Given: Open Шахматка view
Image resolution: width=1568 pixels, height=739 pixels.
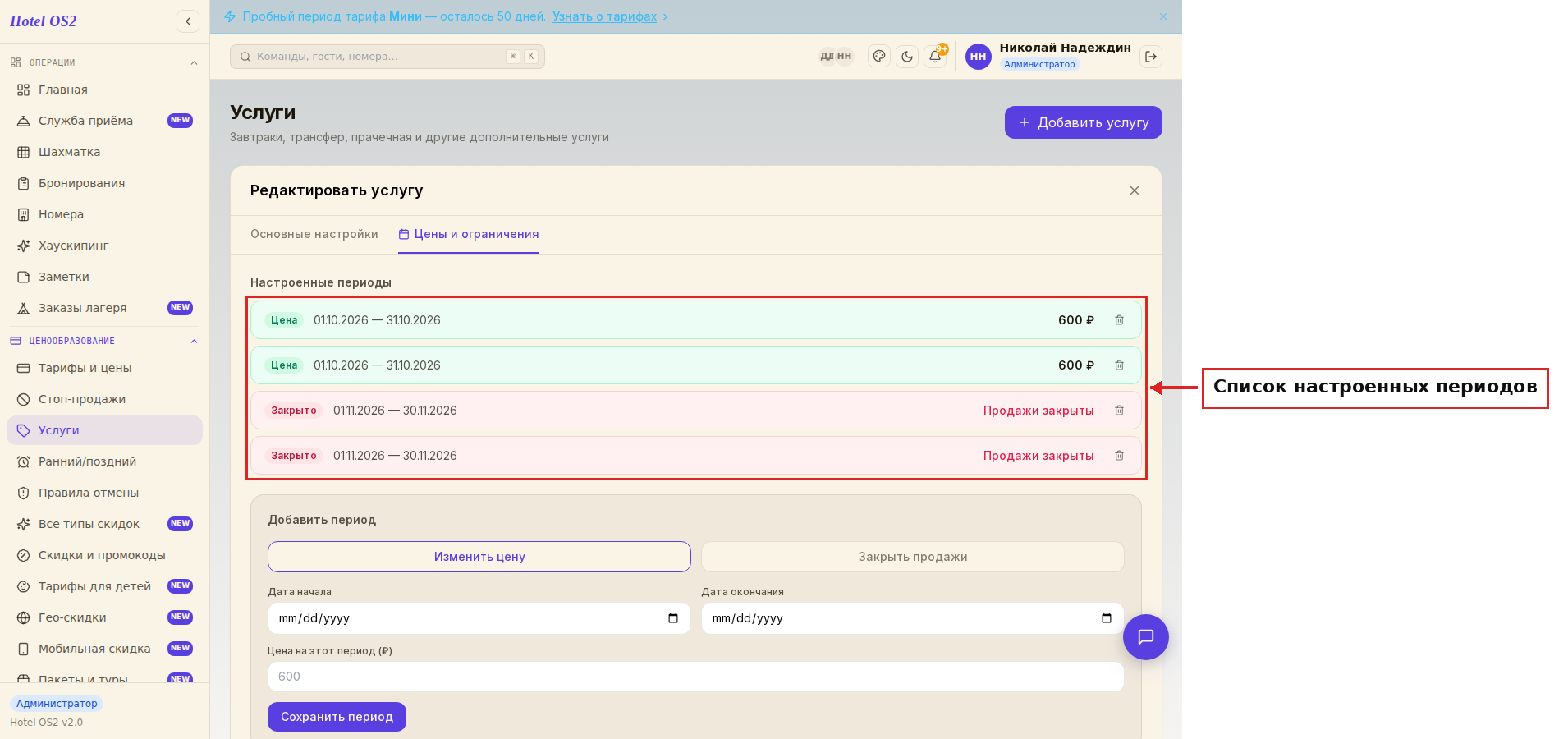Looking at the screenshot, I should point(104,152).
